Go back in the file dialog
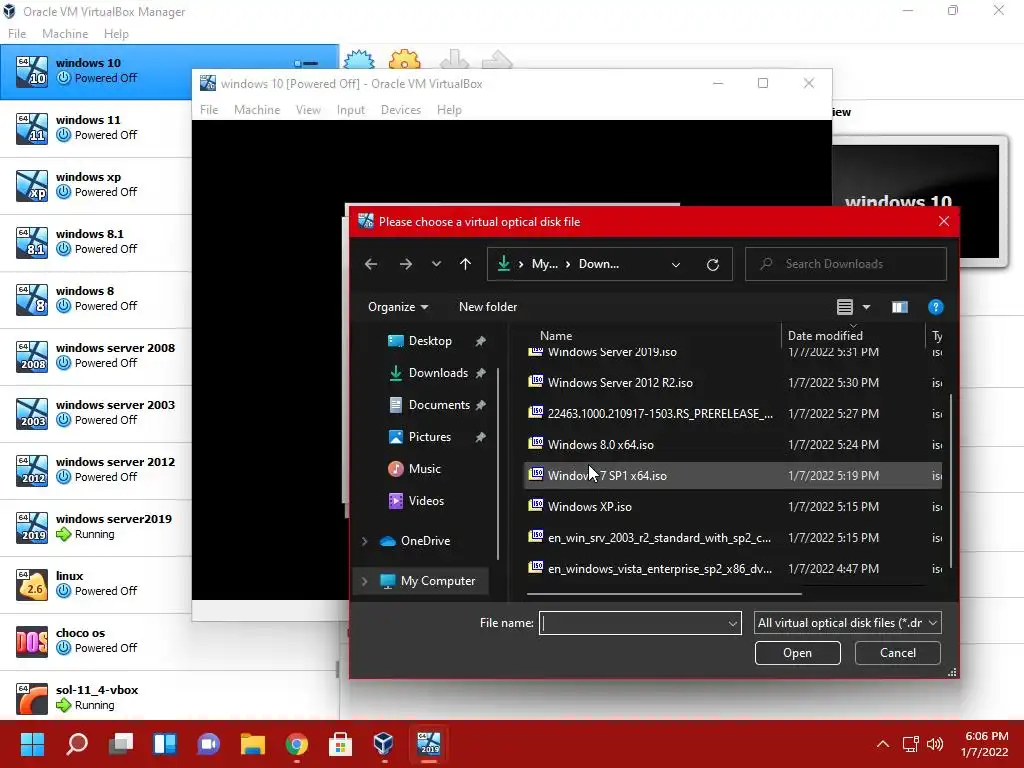 pos(371,264)
